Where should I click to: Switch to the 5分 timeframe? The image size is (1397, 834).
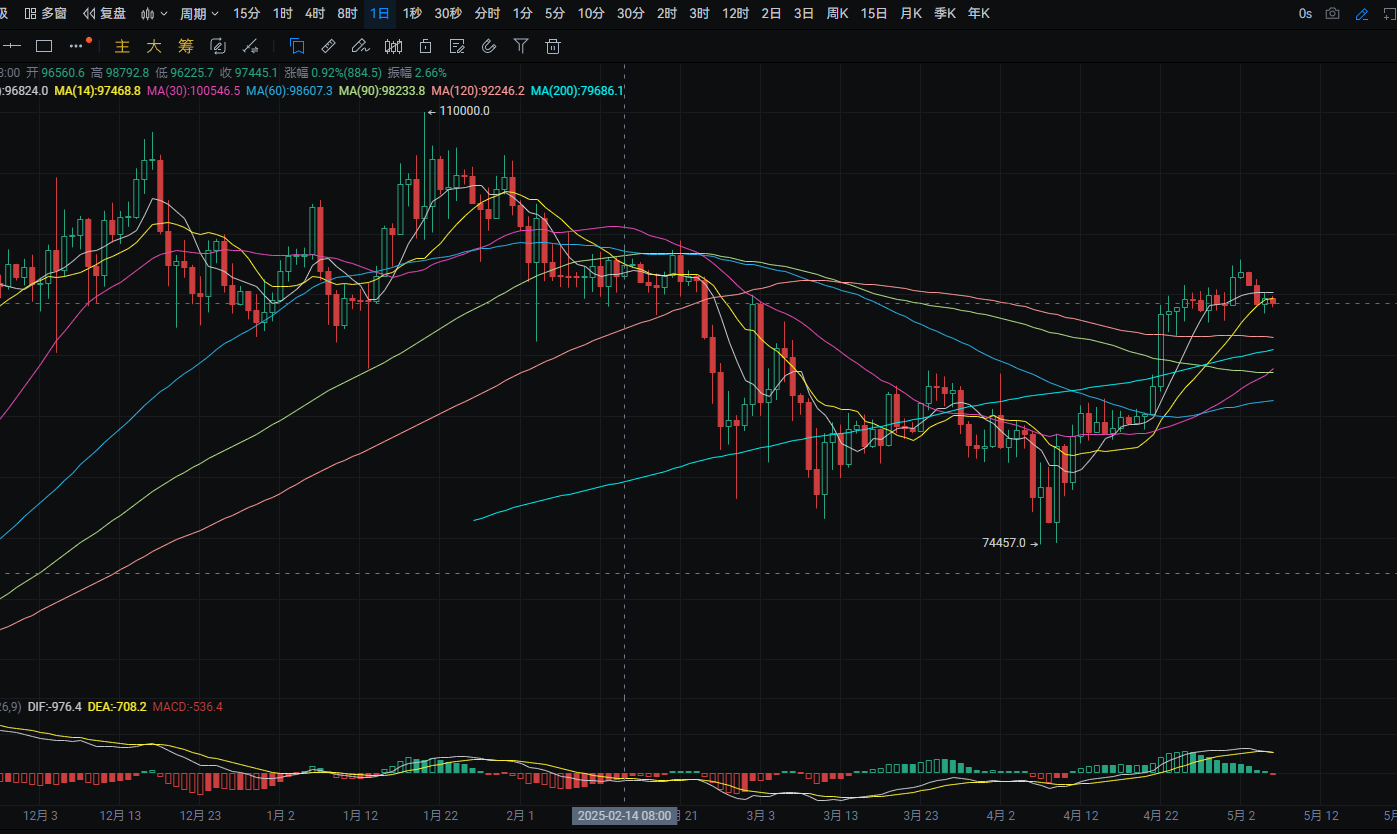point(554,13)
